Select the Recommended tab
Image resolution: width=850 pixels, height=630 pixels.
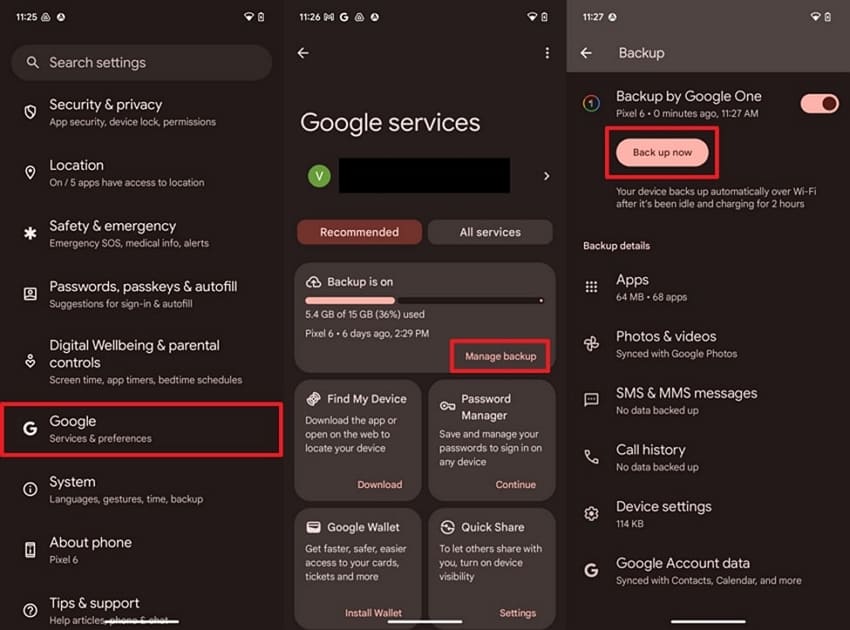coord(359,232)
